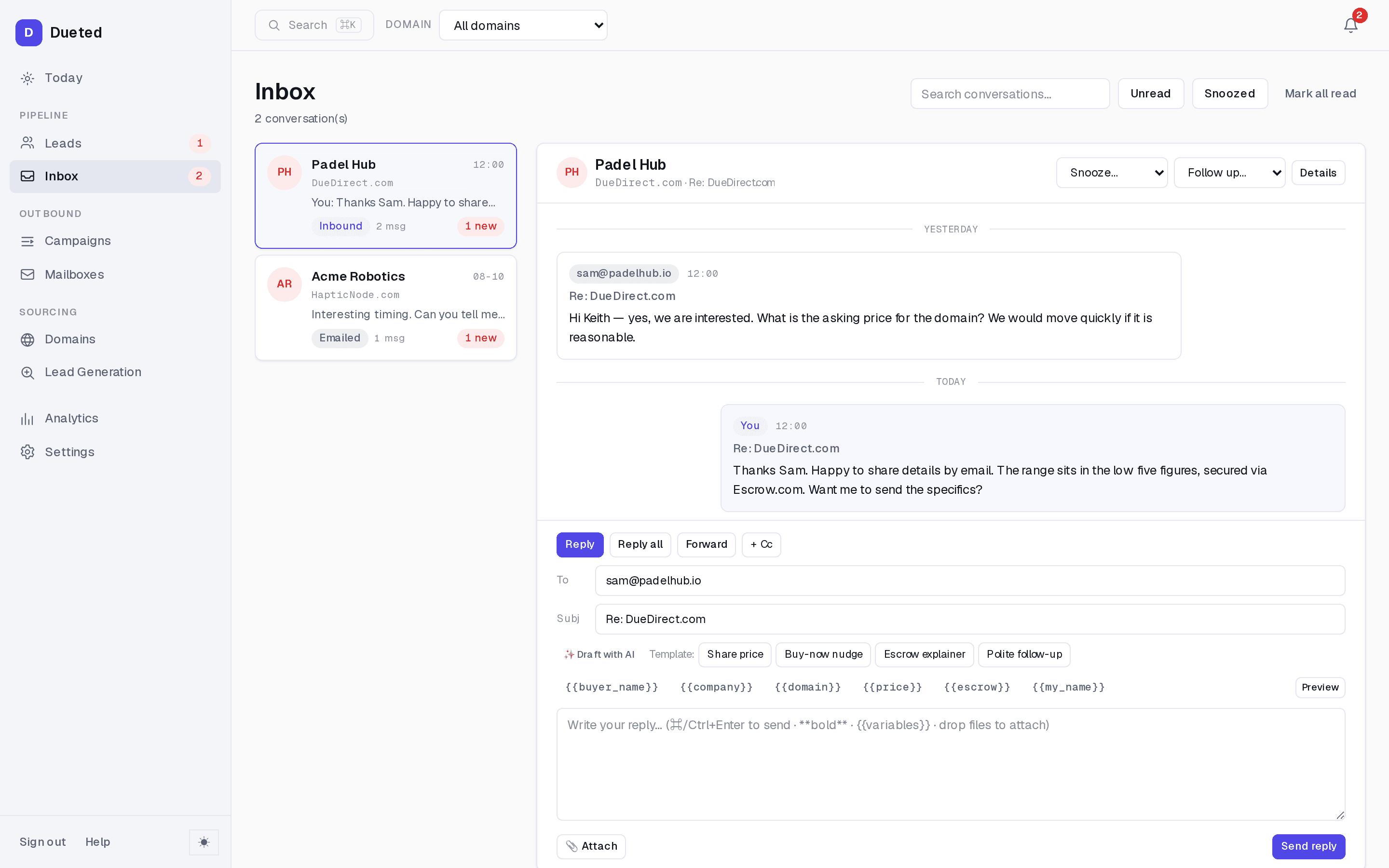Insert the {{my_name}} variable

coord(1068,687)
